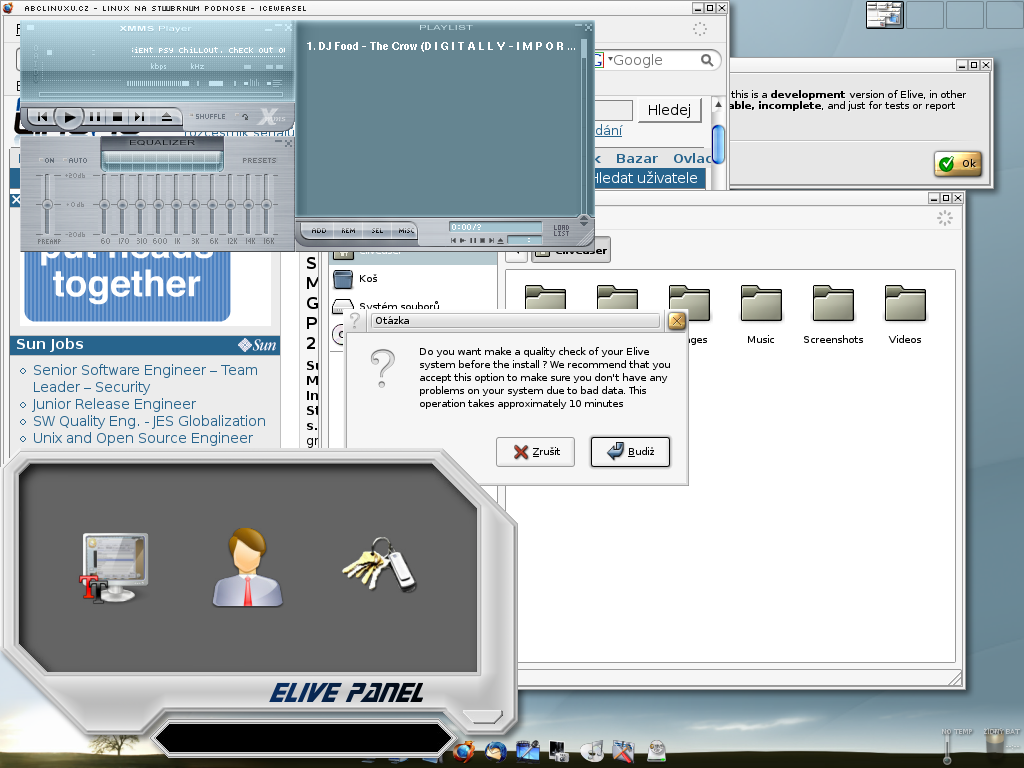Skip to next track in XMMS
This screenshot has height=768, width=1024.
[140, 117]
